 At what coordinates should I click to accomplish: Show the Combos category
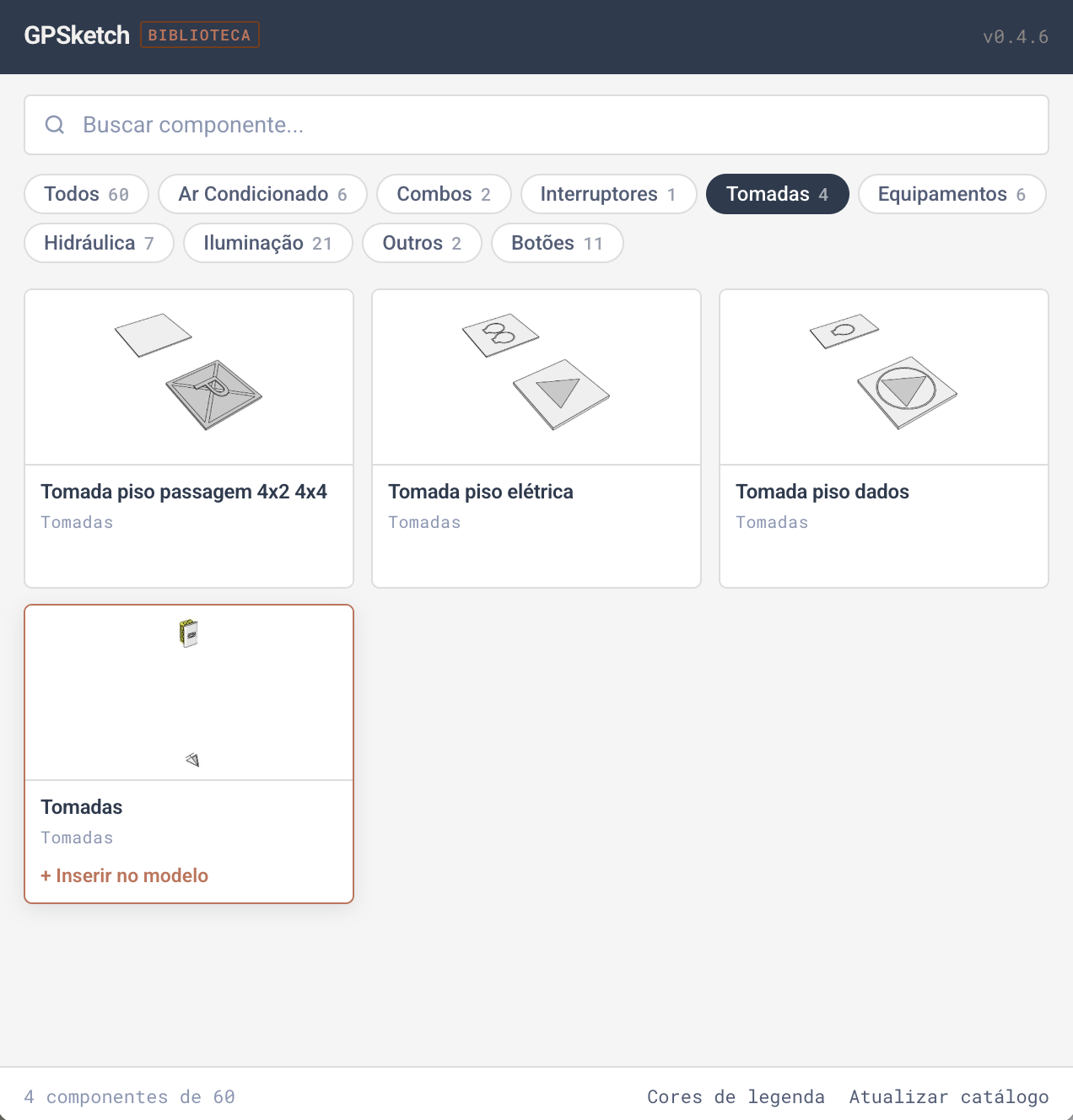point(444,194)
